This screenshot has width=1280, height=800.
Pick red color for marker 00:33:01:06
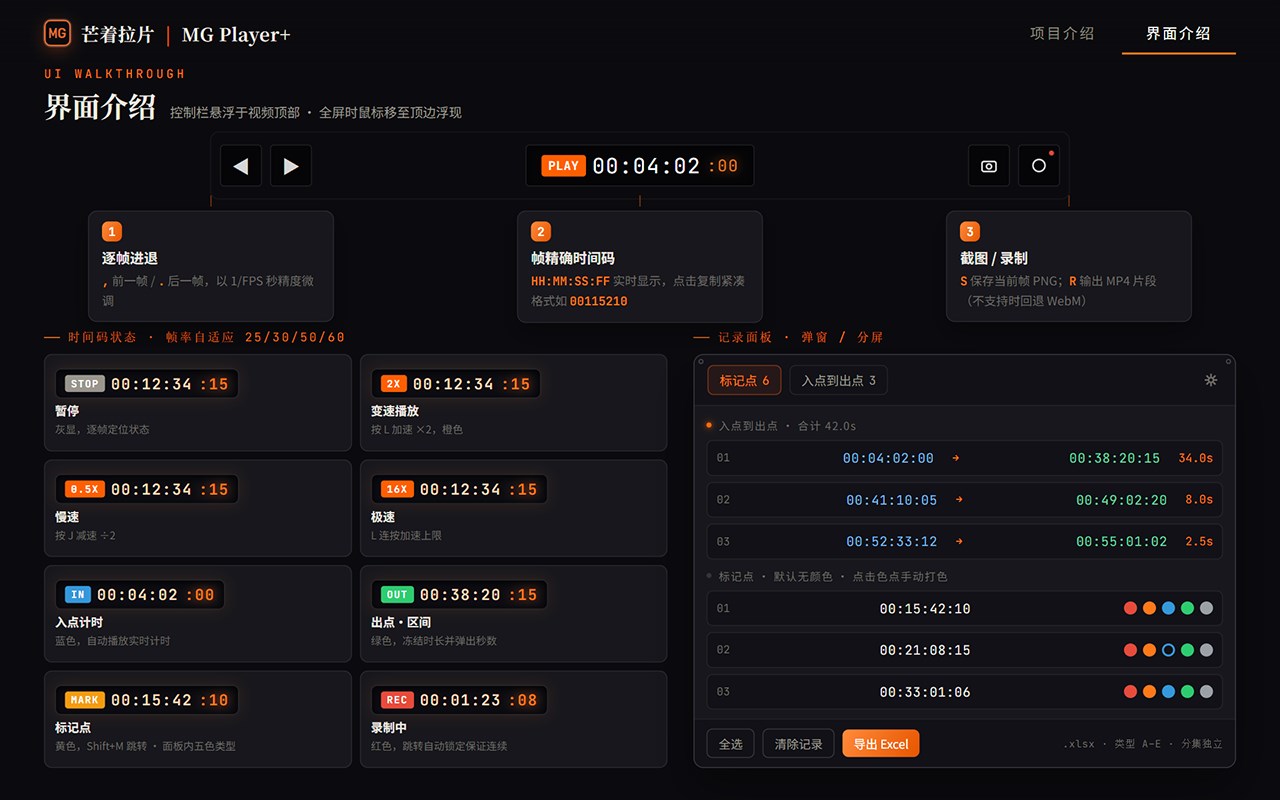1131,691
